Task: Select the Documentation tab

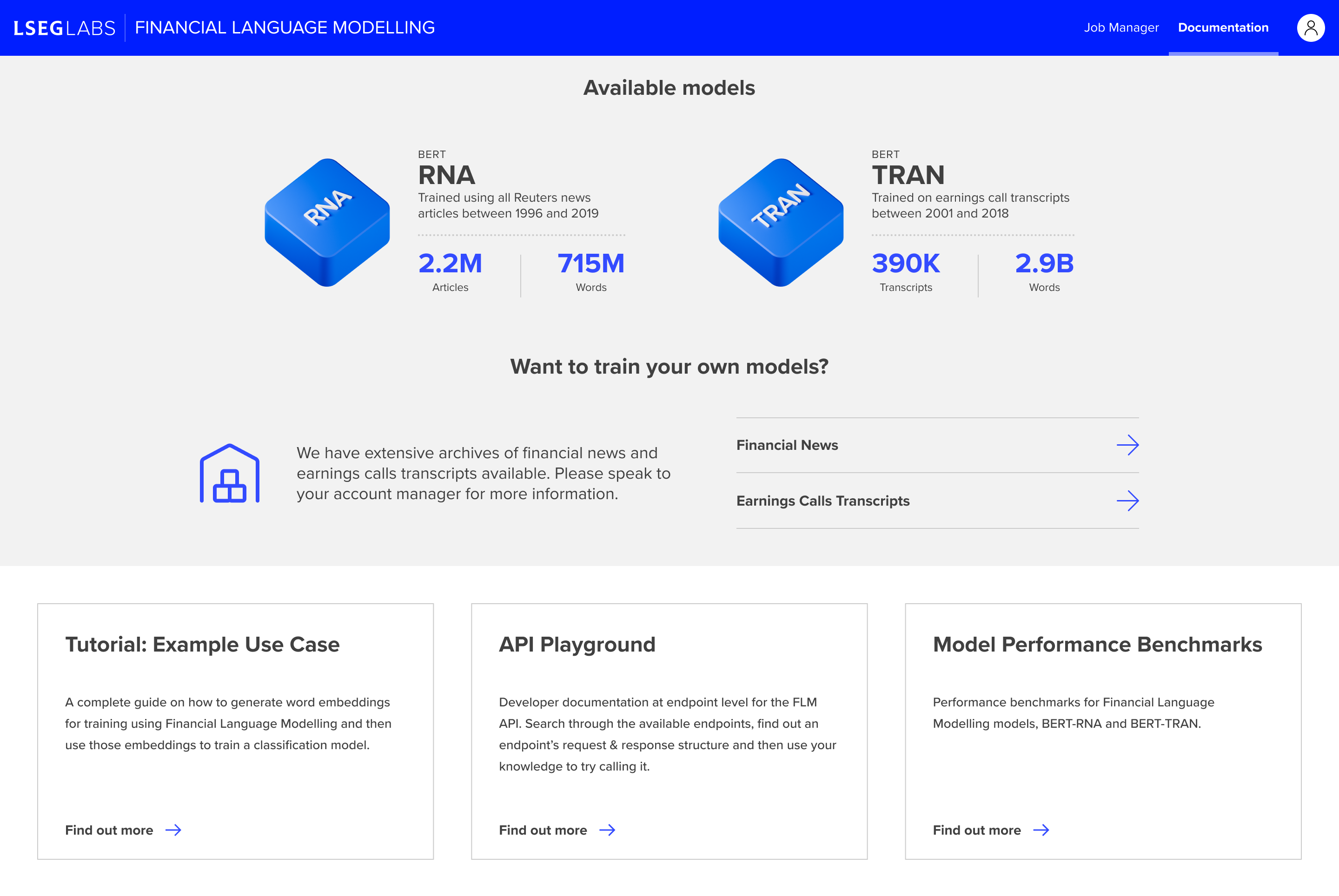Action: tap(1223, 27)
